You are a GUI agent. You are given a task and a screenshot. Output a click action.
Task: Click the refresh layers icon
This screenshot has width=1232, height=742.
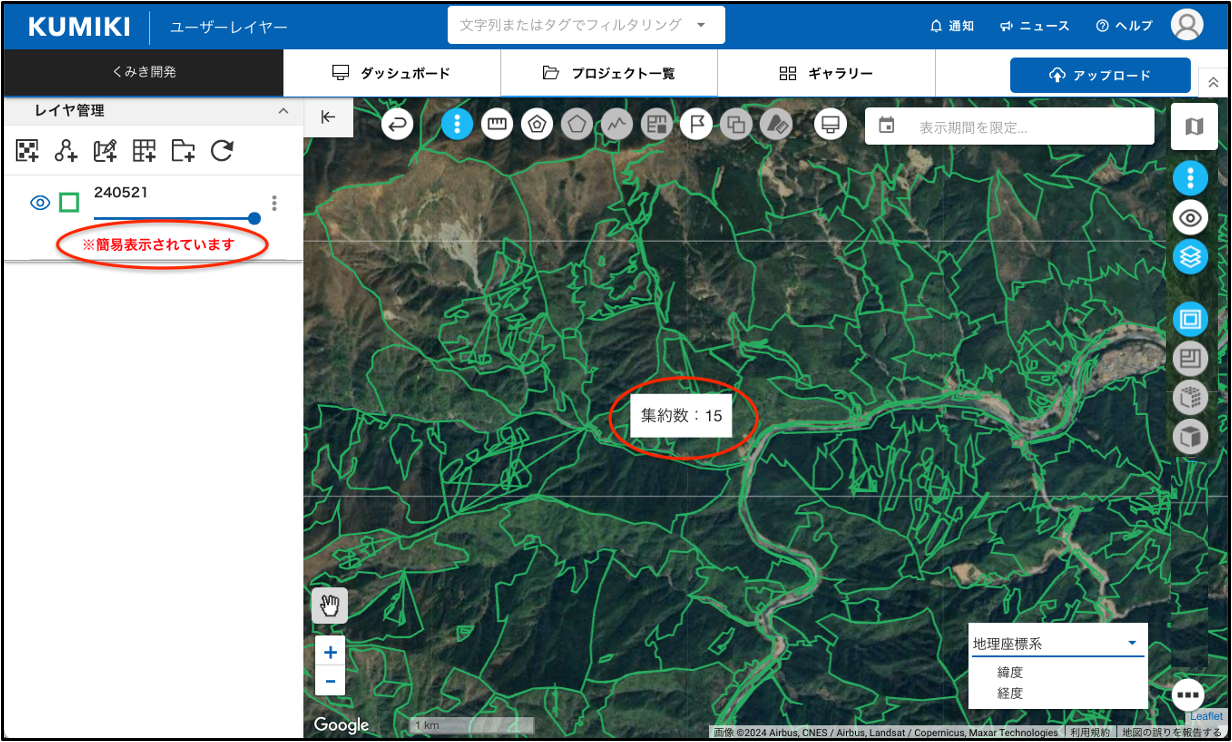[222, 150]
